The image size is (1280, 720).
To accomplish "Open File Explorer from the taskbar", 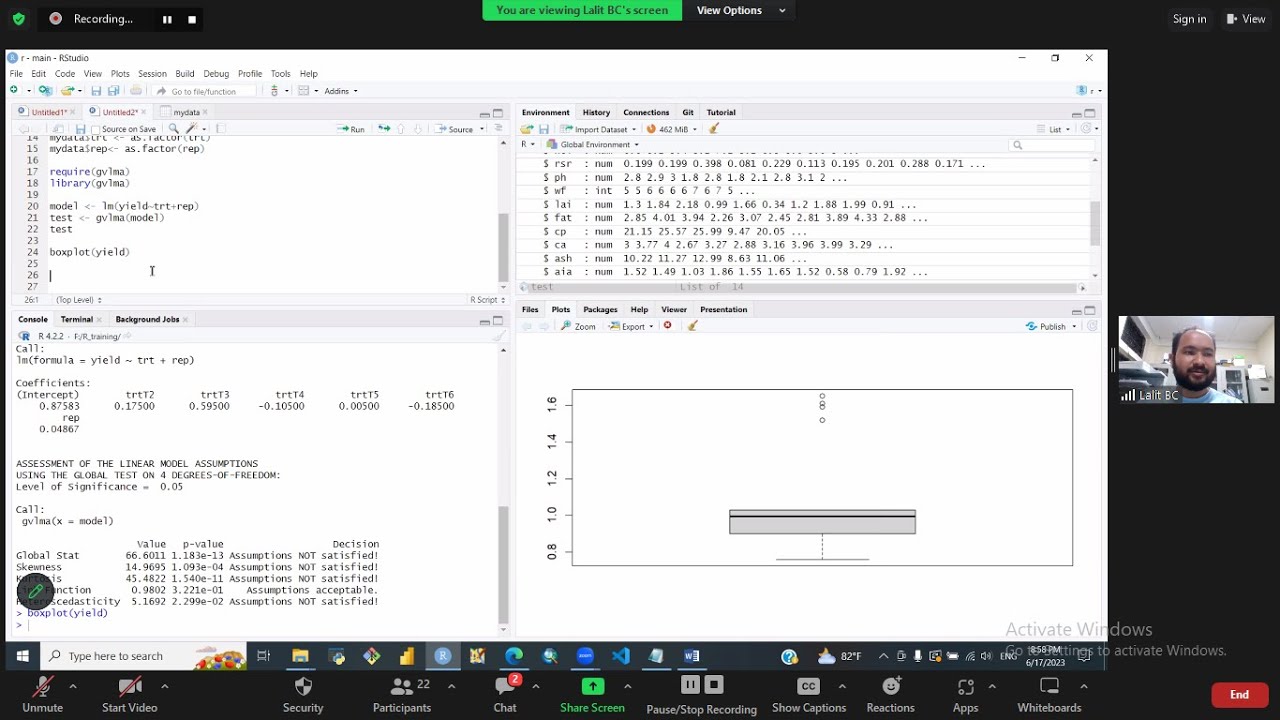I will coord(300,656).
